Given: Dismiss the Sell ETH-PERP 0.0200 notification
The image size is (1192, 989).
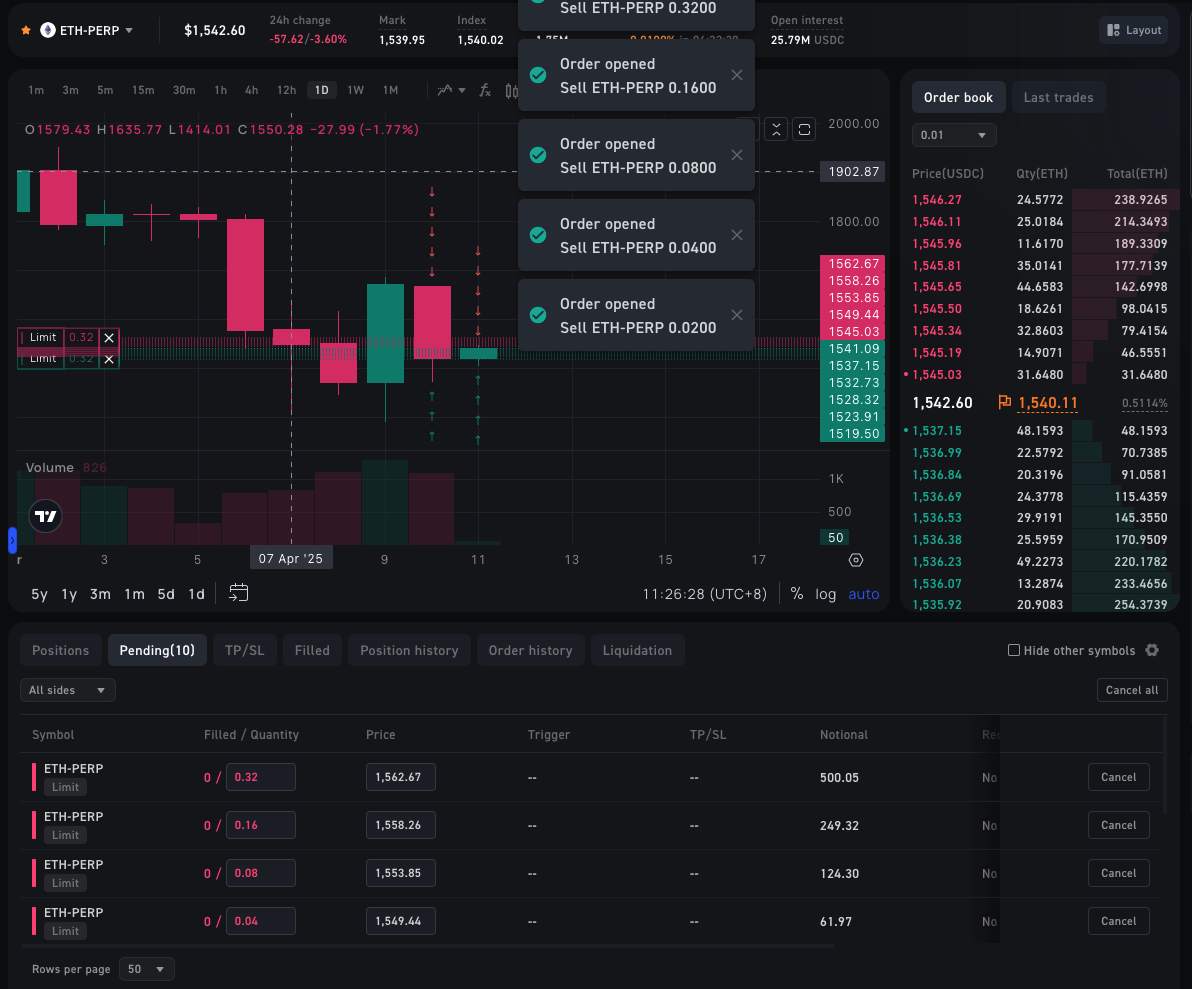Looking at the screenshot, I should coord(737,315).
